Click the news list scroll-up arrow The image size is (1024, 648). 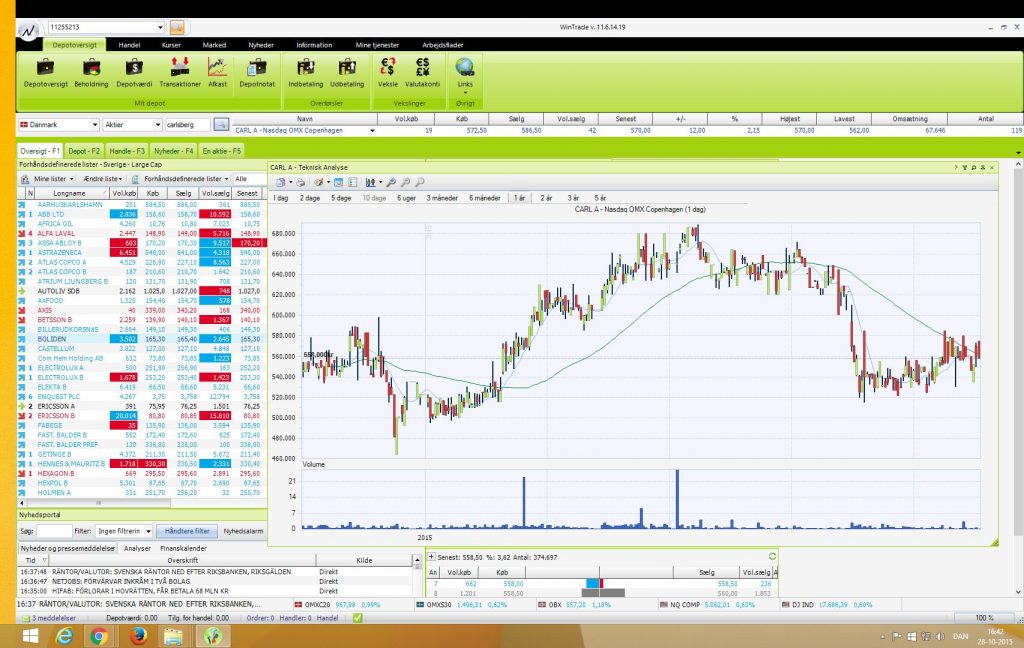(x=417, y=560)
